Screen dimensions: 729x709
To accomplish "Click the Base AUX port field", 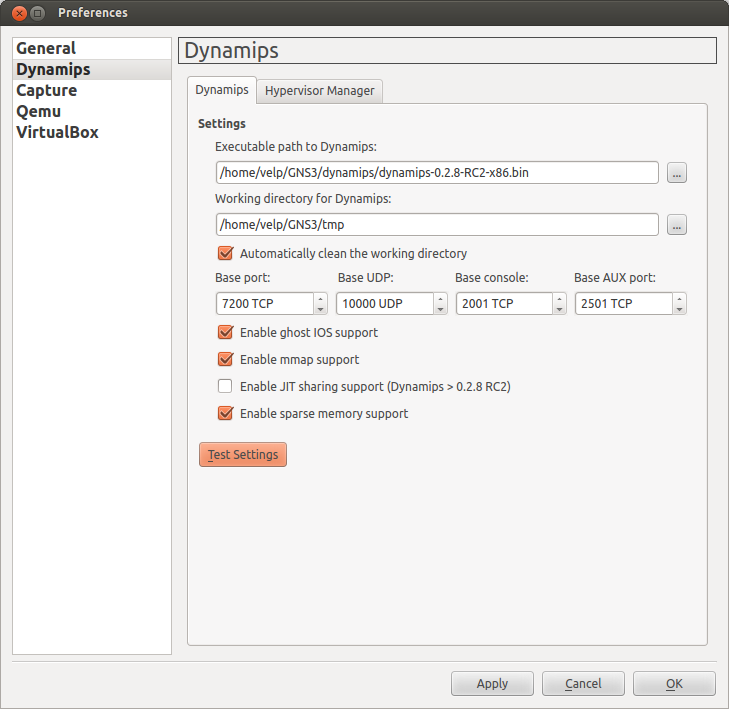I will [624, 304].
